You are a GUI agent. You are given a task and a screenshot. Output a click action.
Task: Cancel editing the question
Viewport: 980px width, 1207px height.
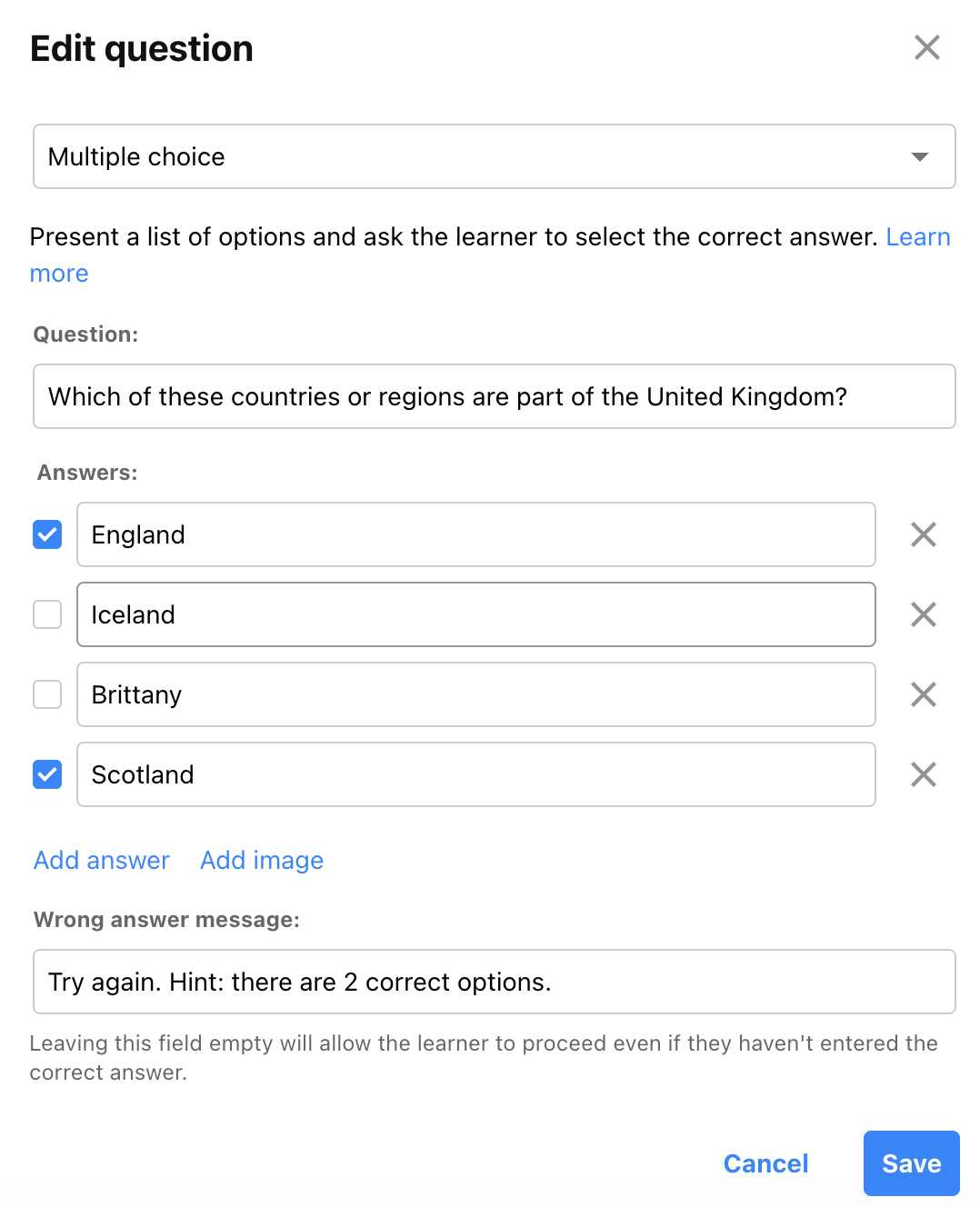pos(765,1163)
